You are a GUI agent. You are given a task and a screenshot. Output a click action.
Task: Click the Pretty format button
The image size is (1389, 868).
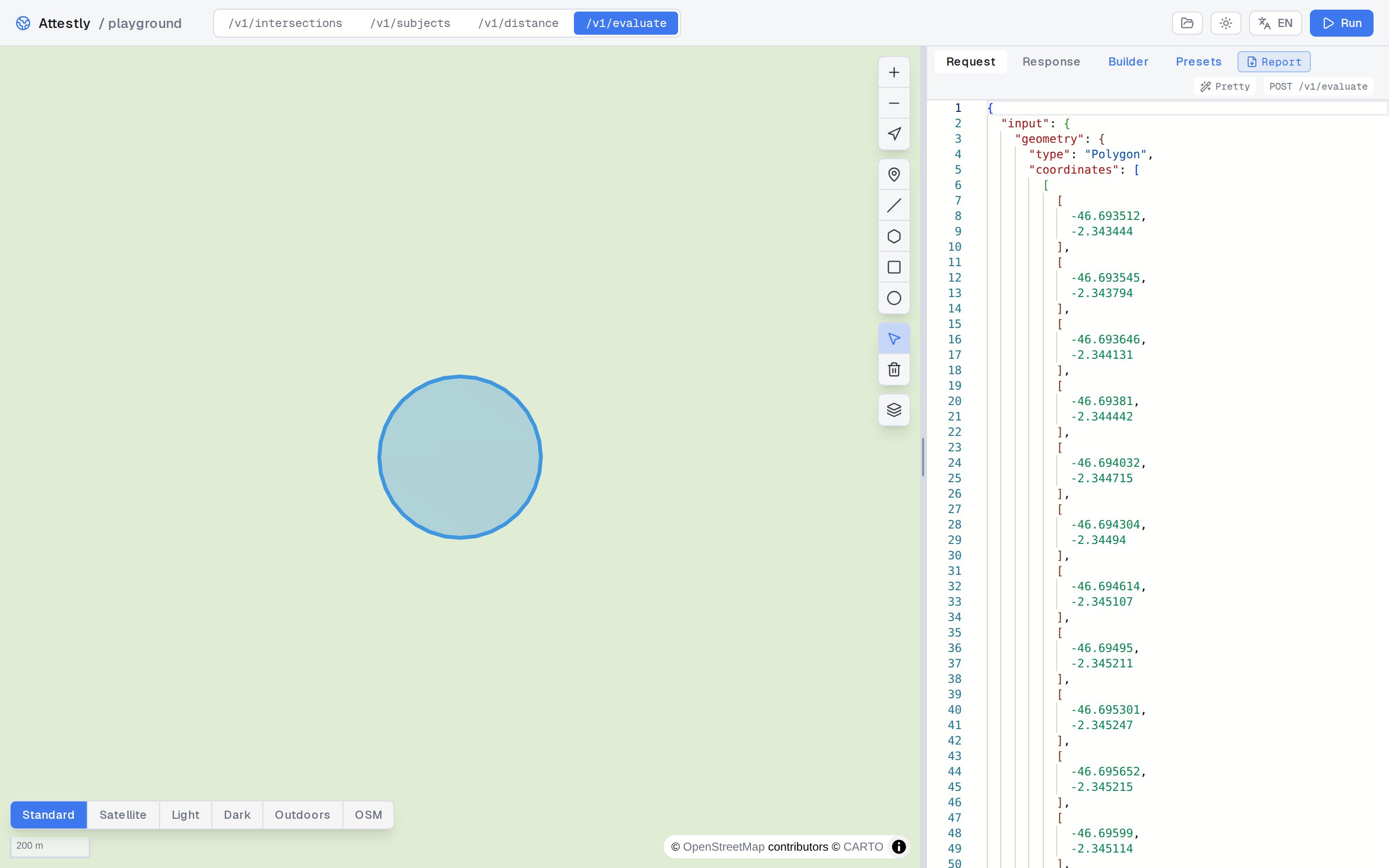click(1225, 86)
